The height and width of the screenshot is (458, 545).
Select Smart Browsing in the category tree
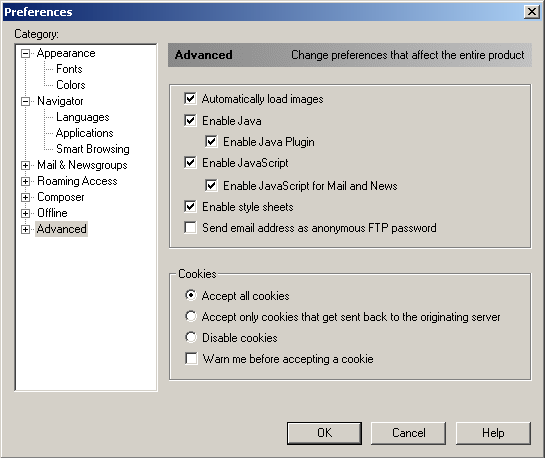(93, 149)
